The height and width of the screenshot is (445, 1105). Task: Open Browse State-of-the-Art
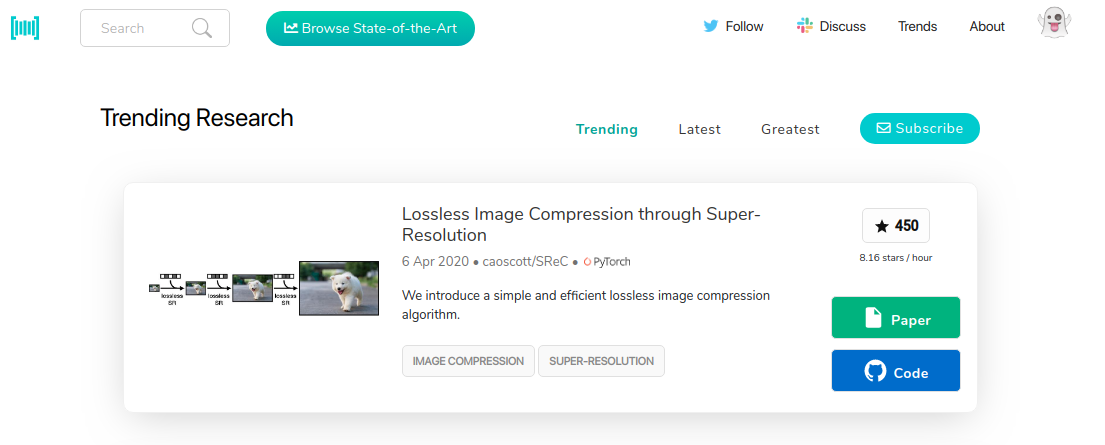[370, 28]
